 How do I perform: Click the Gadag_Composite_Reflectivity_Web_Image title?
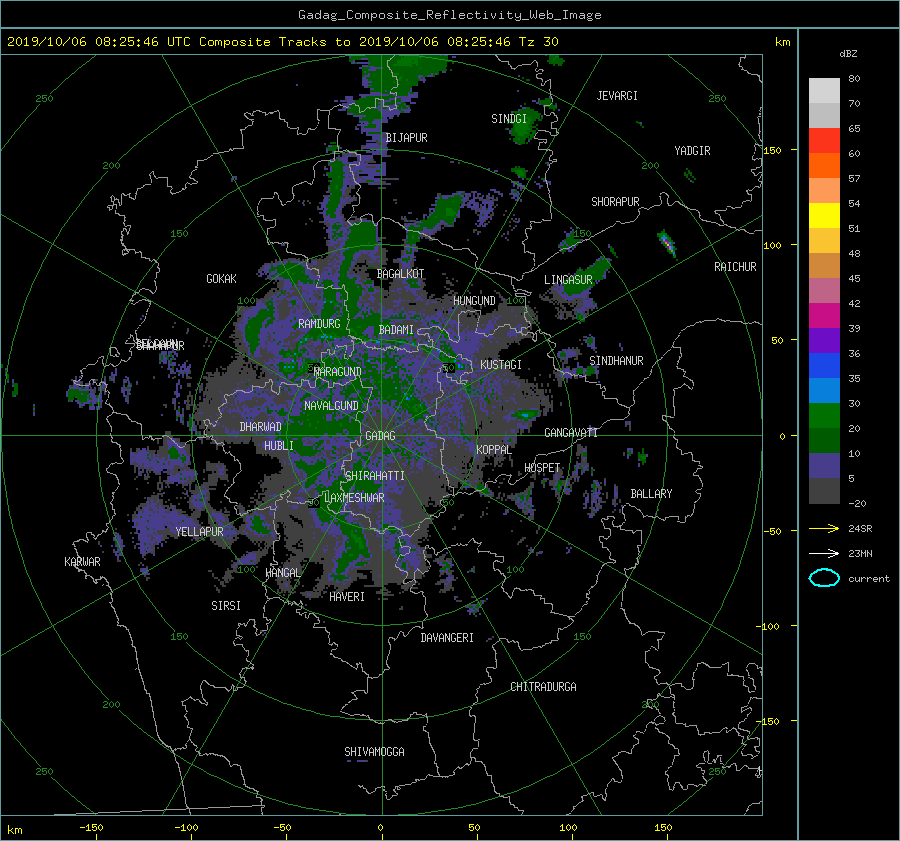[449, 15]
